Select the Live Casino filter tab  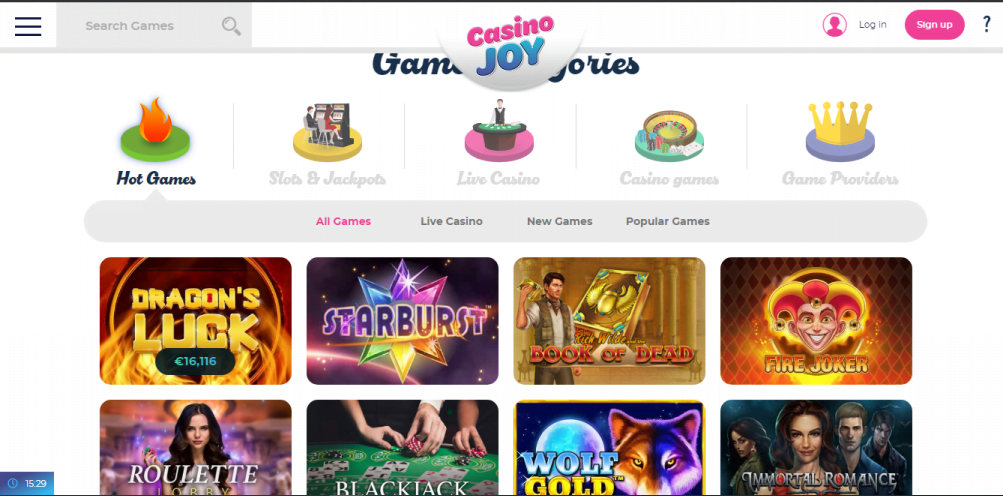[451, 221]
